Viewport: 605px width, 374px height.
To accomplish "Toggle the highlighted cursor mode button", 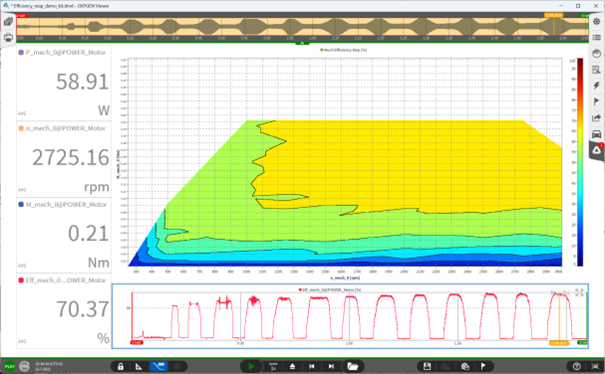I will coord(159,366).
